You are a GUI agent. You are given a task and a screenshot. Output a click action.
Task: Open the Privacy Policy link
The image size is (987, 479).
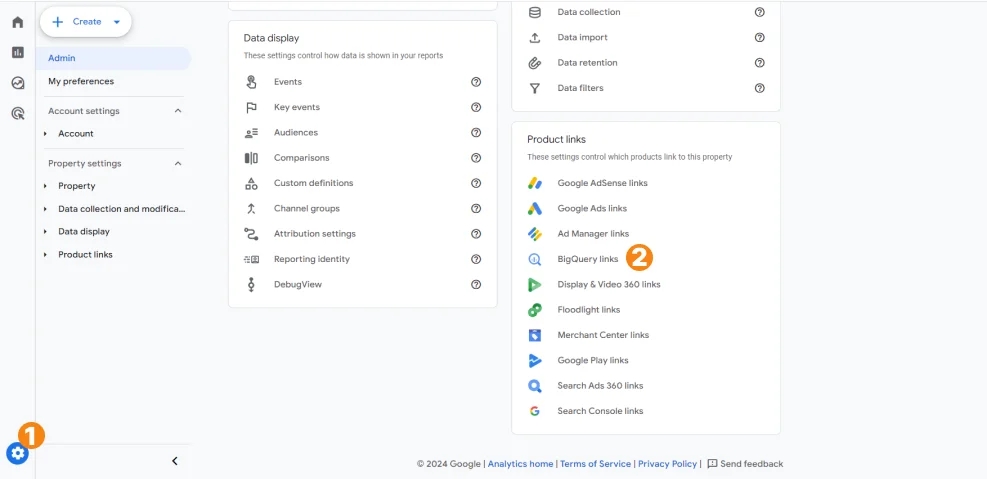[x=667, y=464]
